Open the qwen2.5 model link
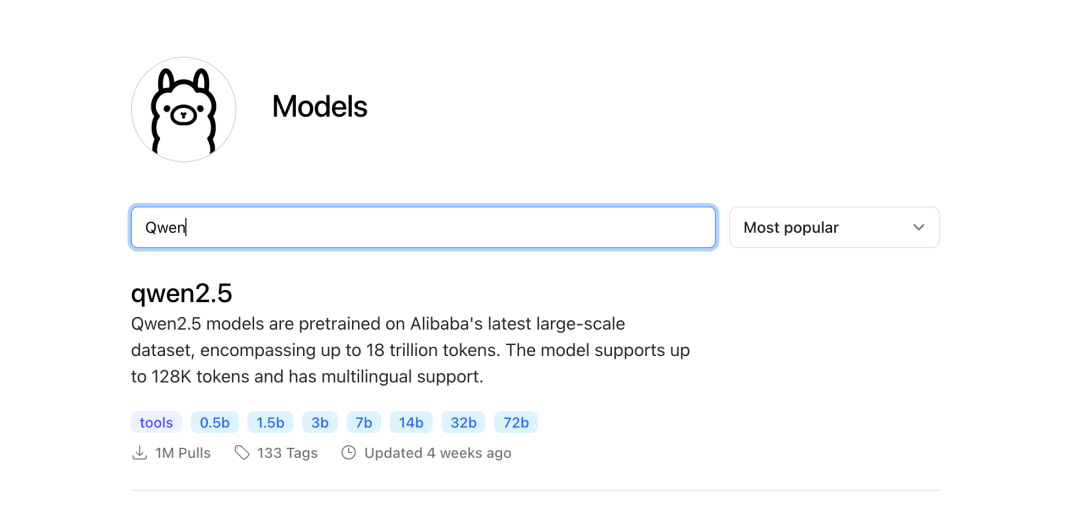This screenshot has height=514, width=1080. tap(182, 293)
